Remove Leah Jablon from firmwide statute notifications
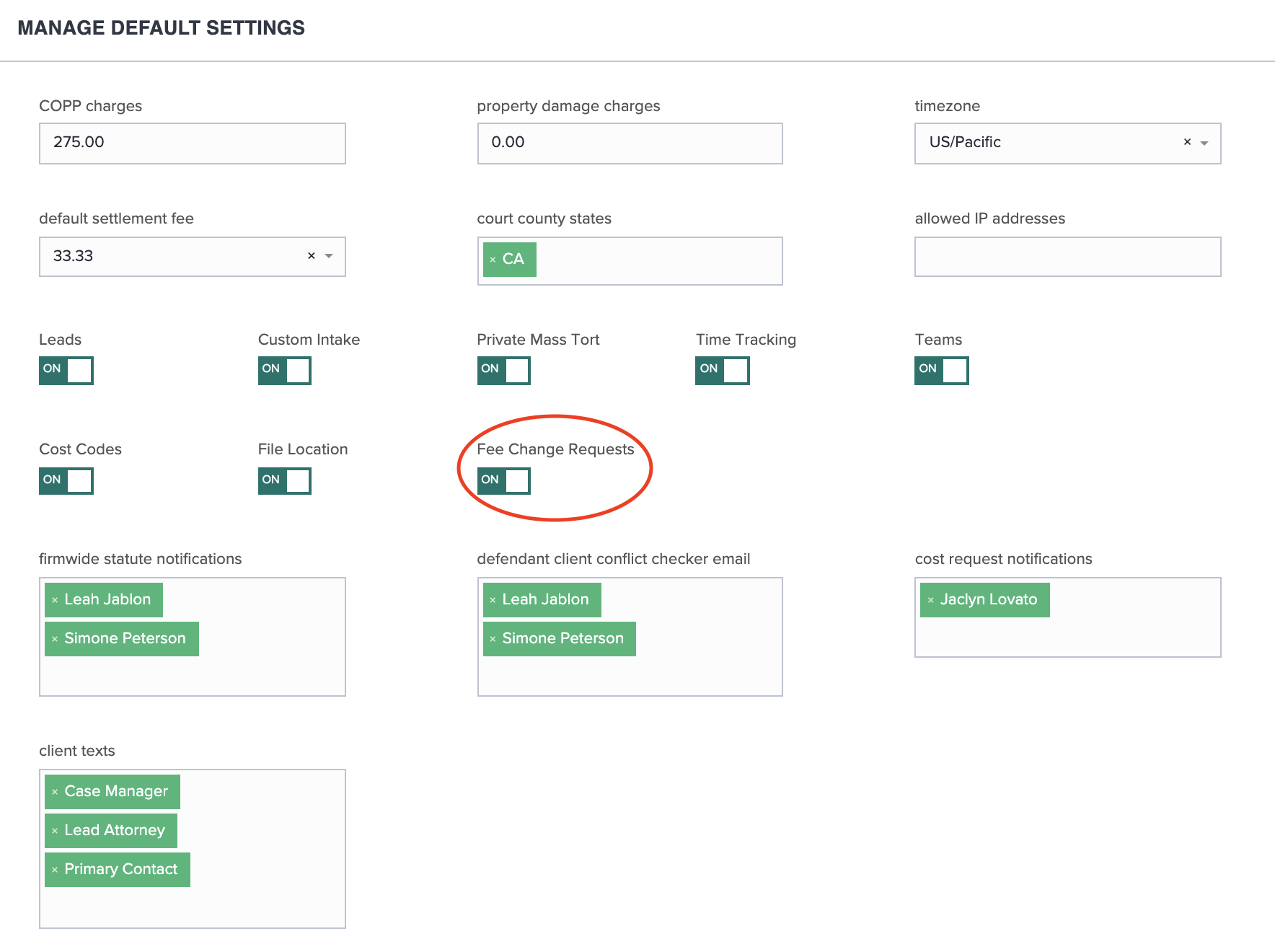 [56, 599]
